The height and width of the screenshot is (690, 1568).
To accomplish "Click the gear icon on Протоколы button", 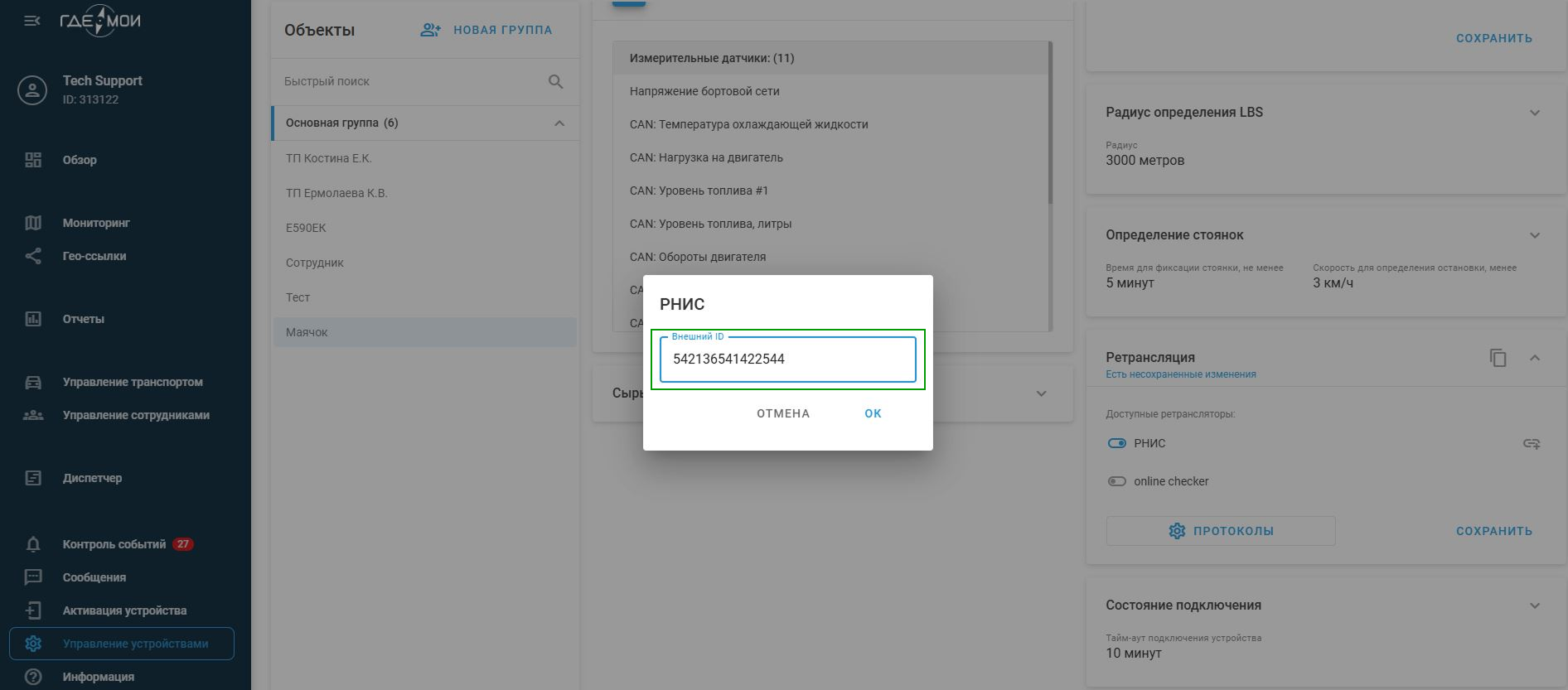I will pyautogui.click(x=1177, y=531).
